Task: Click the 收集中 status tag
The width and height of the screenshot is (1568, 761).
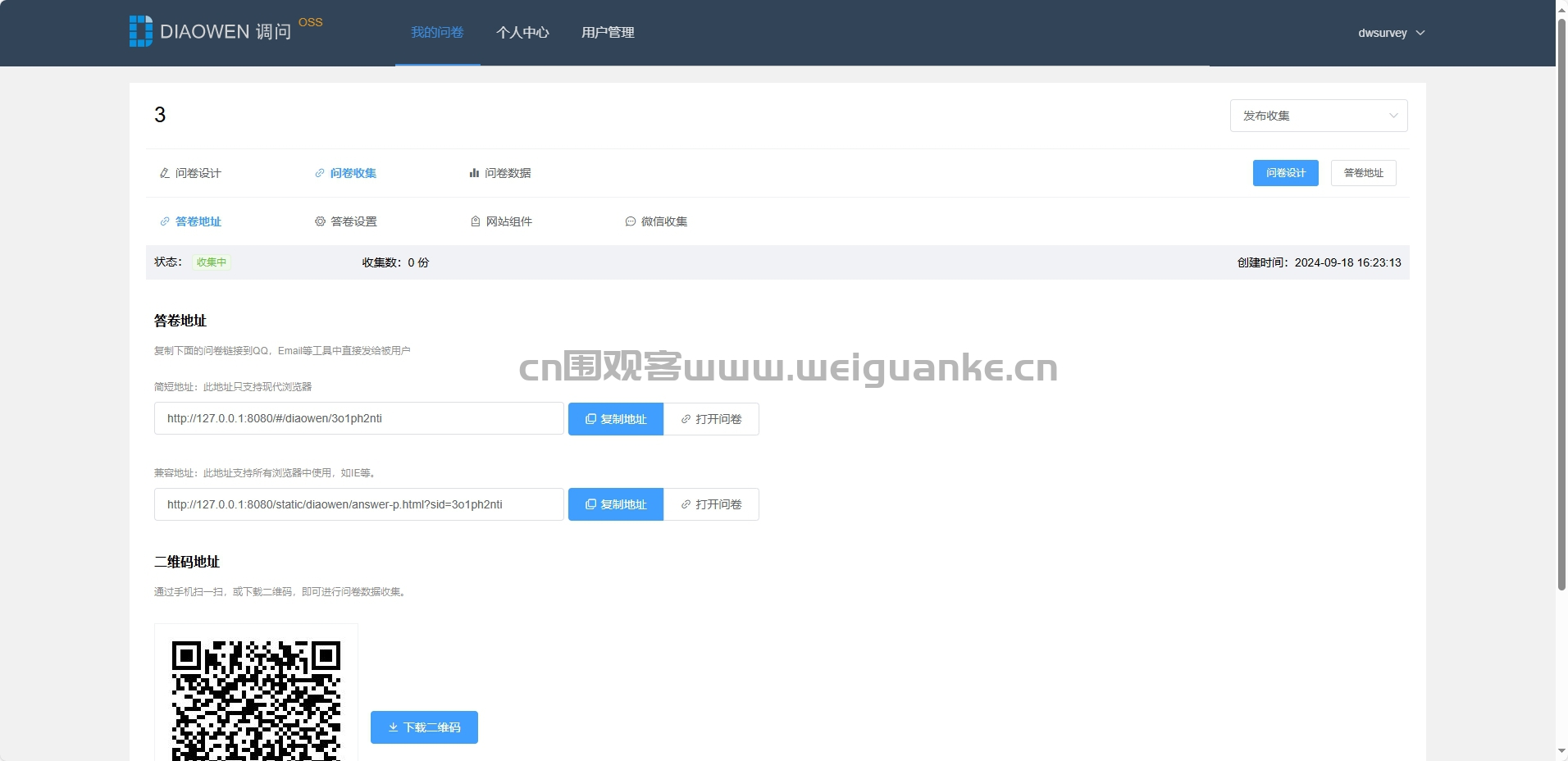Action: click(212, 262)
